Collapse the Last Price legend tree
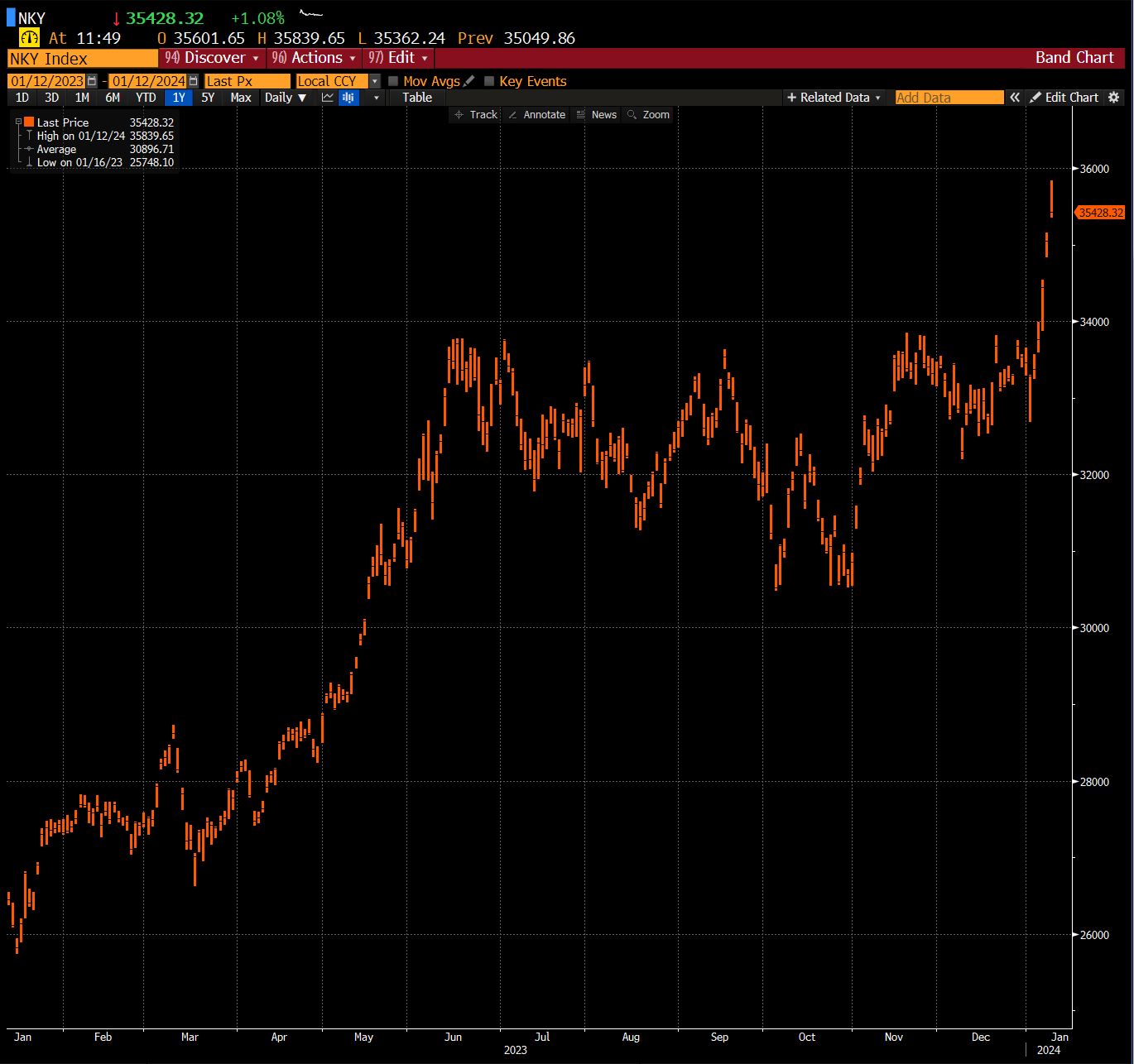Image resolution: width=1134 pixels, height=1064 pixels. [18, 122]
